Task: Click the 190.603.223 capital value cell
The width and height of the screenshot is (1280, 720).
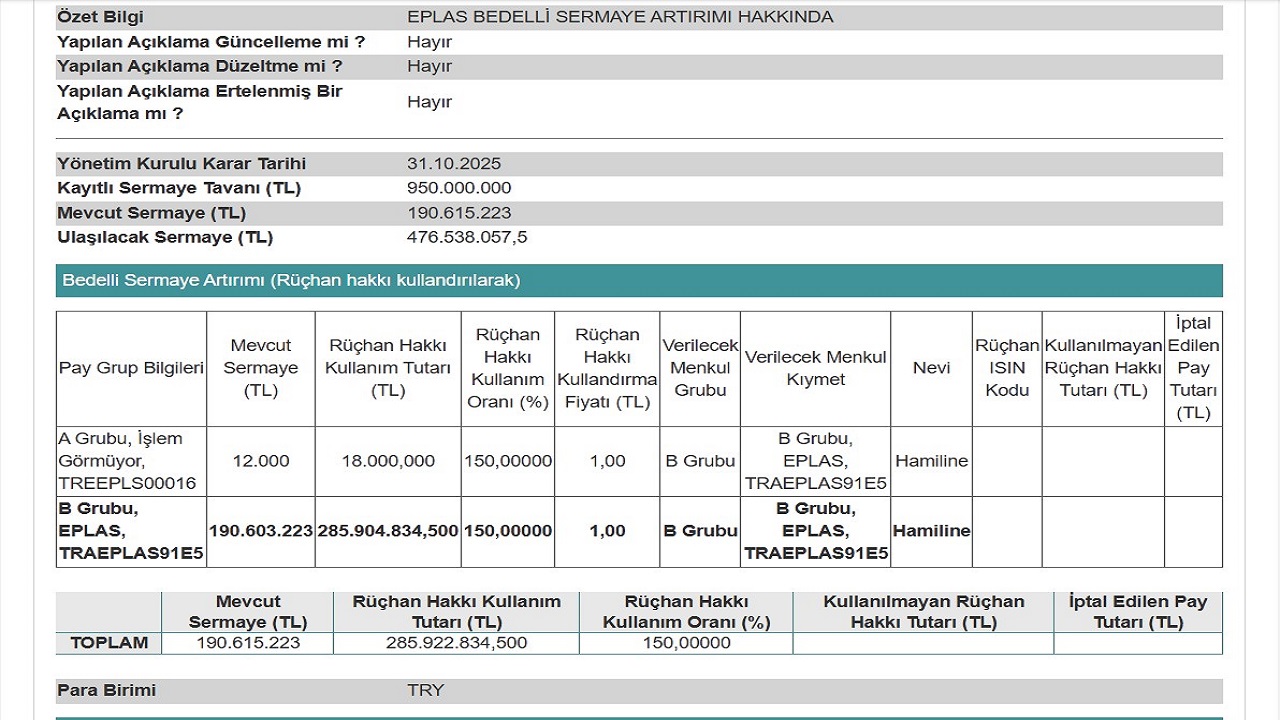Action: (x=260, y=531)
